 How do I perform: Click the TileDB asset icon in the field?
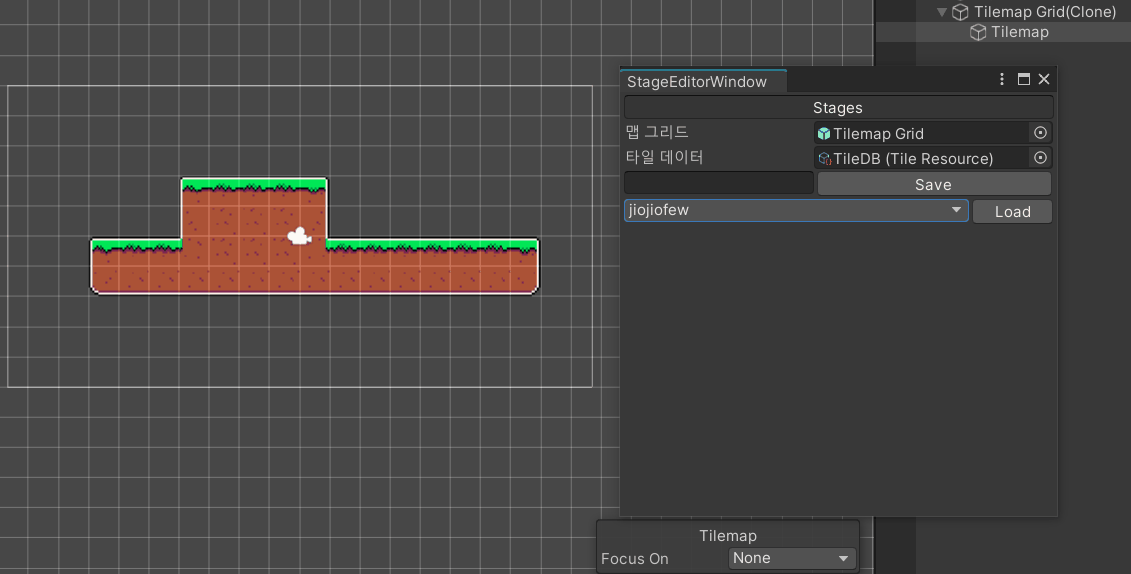point(824,159)
